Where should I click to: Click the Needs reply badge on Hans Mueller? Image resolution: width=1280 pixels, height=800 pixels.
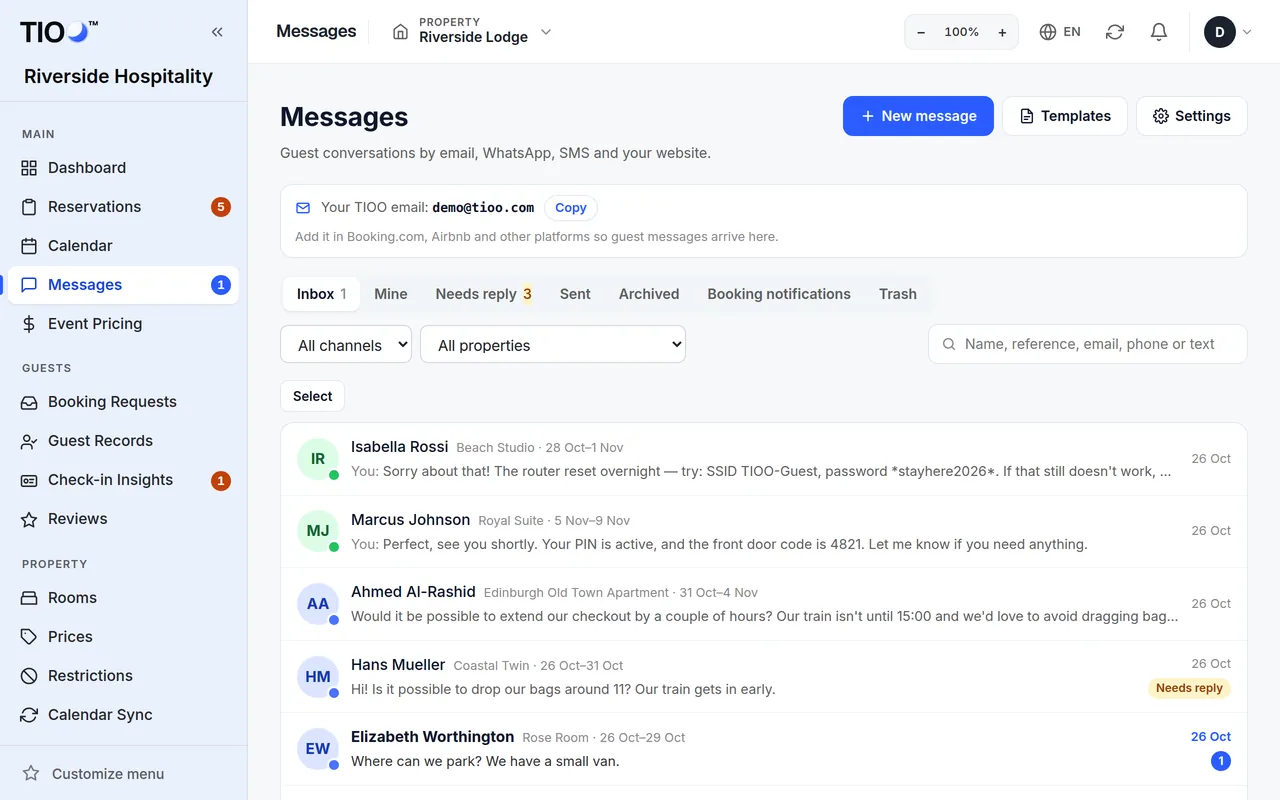coord(1189,688)
